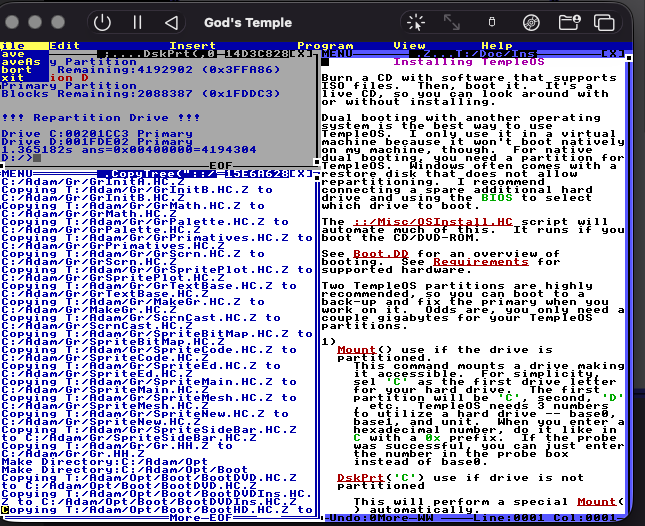Screen dimensions: 645x526
Task: Open the Boot.DD link
Action: [381, 254]
